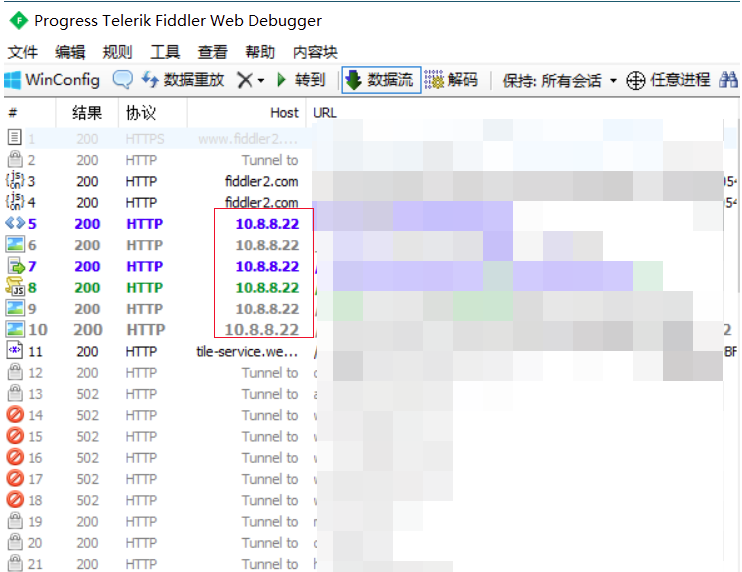The image size is (742, 572).
Task: Click 502 result in row 13
Action: pyautogui.click(x=88, y=394)
